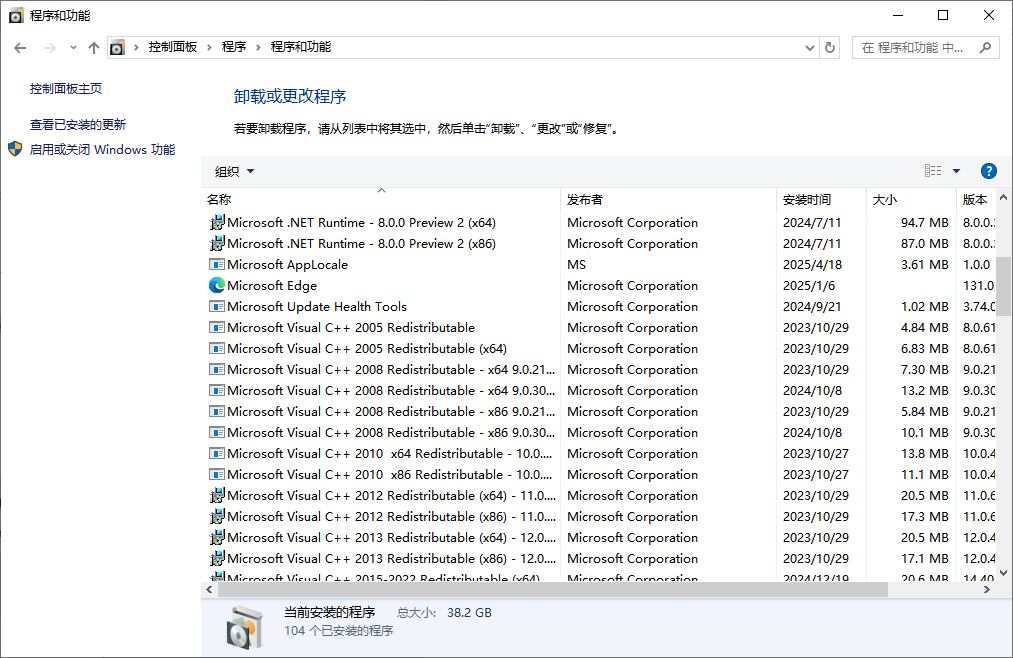Image resolution: width=1013 pixels, height=658 pixels.
Task: Click the vertical scrollbar thumb
Action: coord(1003,286)
